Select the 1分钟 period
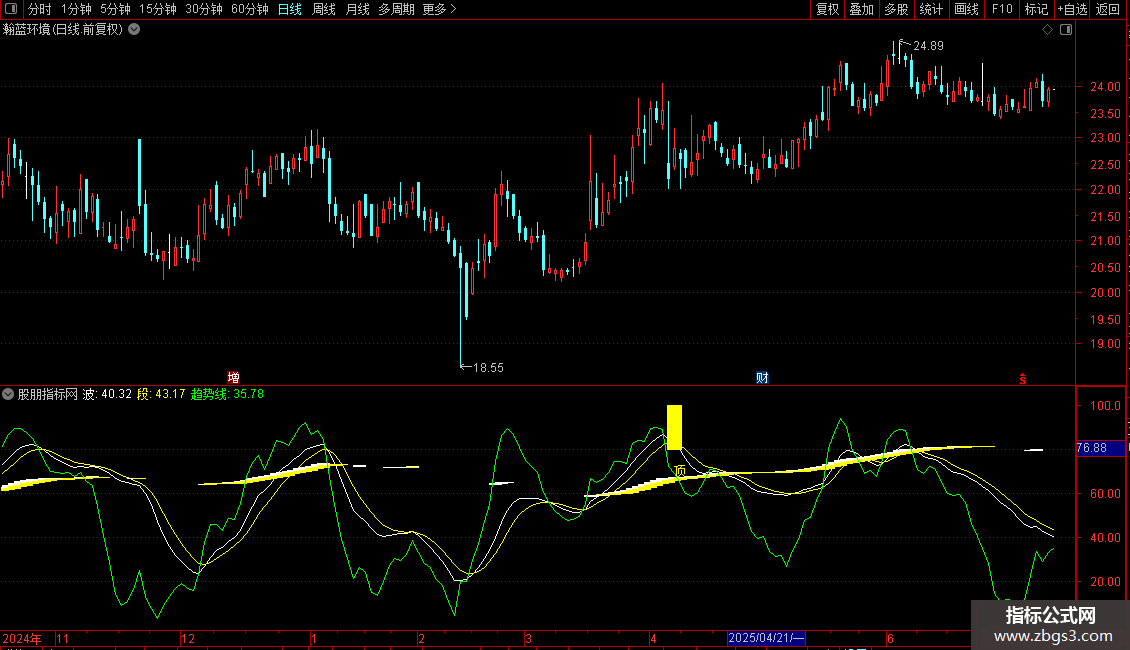 click(76, 9)
